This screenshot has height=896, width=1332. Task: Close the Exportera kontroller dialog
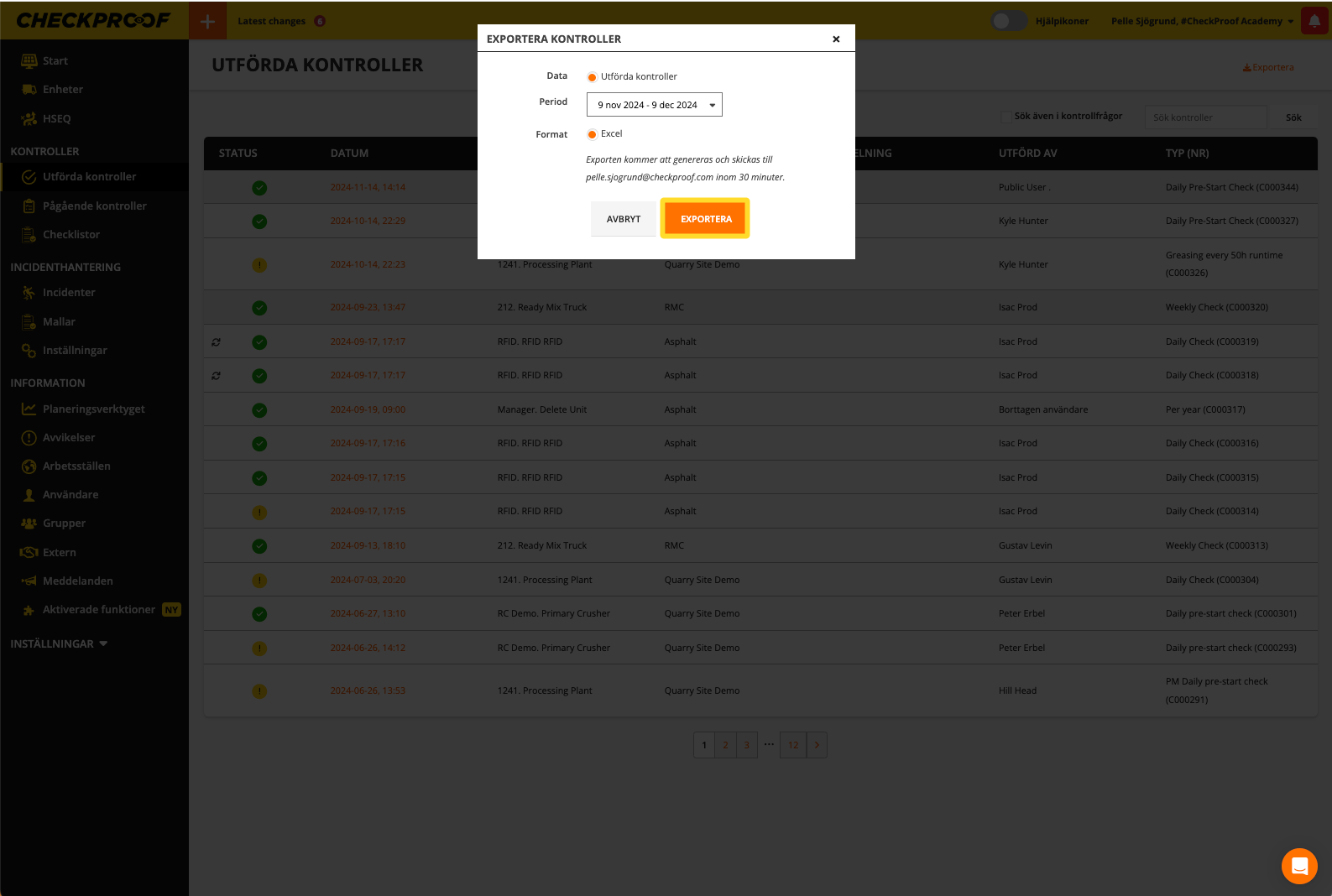pyautogui.click(x=835, y=39)
